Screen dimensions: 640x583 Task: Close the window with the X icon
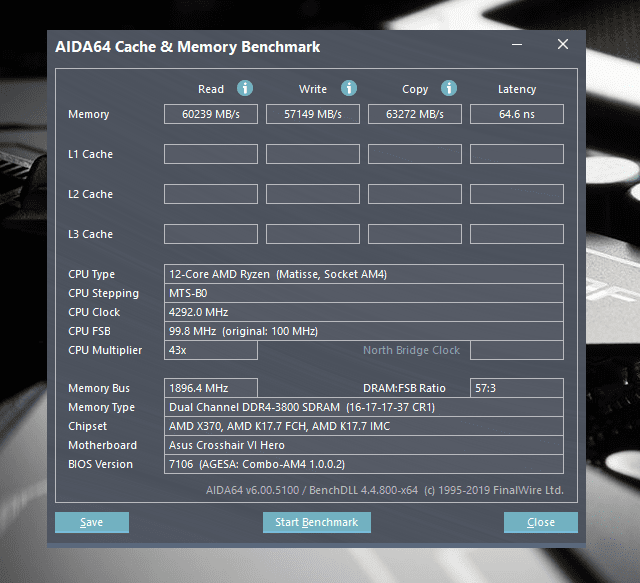point(563,44)
